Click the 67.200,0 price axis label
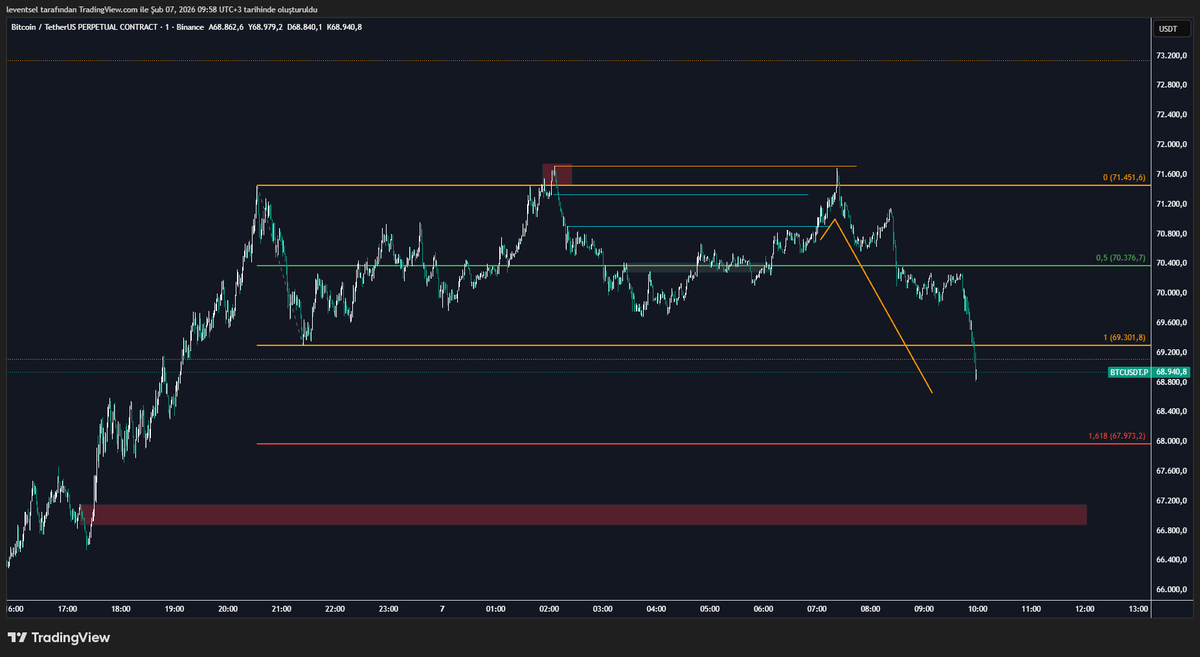 (1170, 500)
